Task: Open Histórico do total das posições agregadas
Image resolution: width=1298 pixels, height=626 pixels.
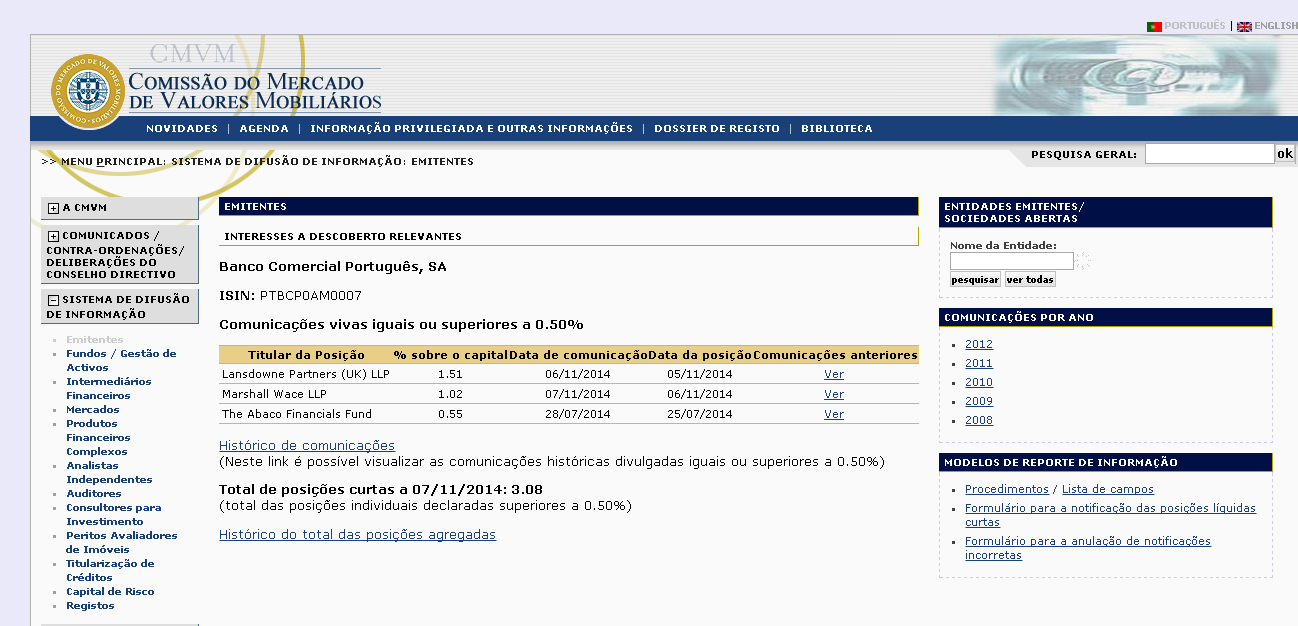Action: point(357,534)
